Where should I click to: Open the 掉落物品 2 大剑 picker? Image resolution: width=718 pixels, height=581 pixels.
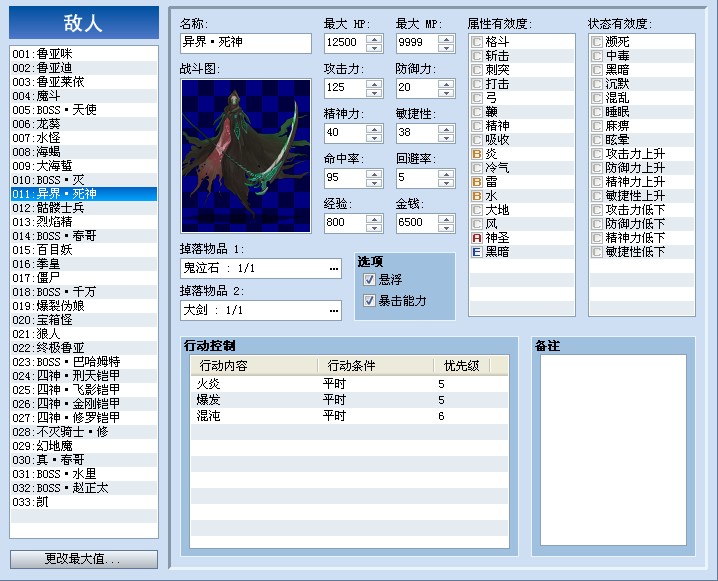point(334,311)
